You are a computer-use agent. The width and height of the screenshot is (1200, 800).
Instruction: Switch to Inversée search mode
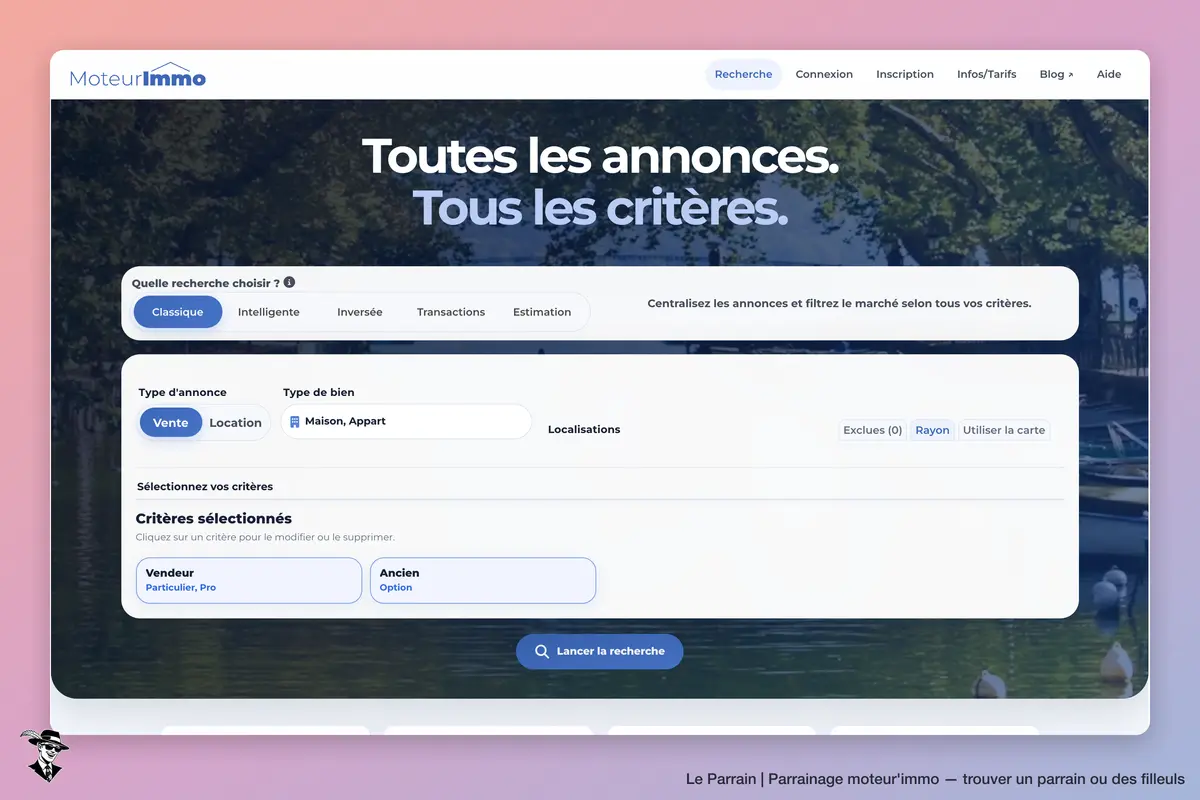pyautogui.click(x=360, y=312)
